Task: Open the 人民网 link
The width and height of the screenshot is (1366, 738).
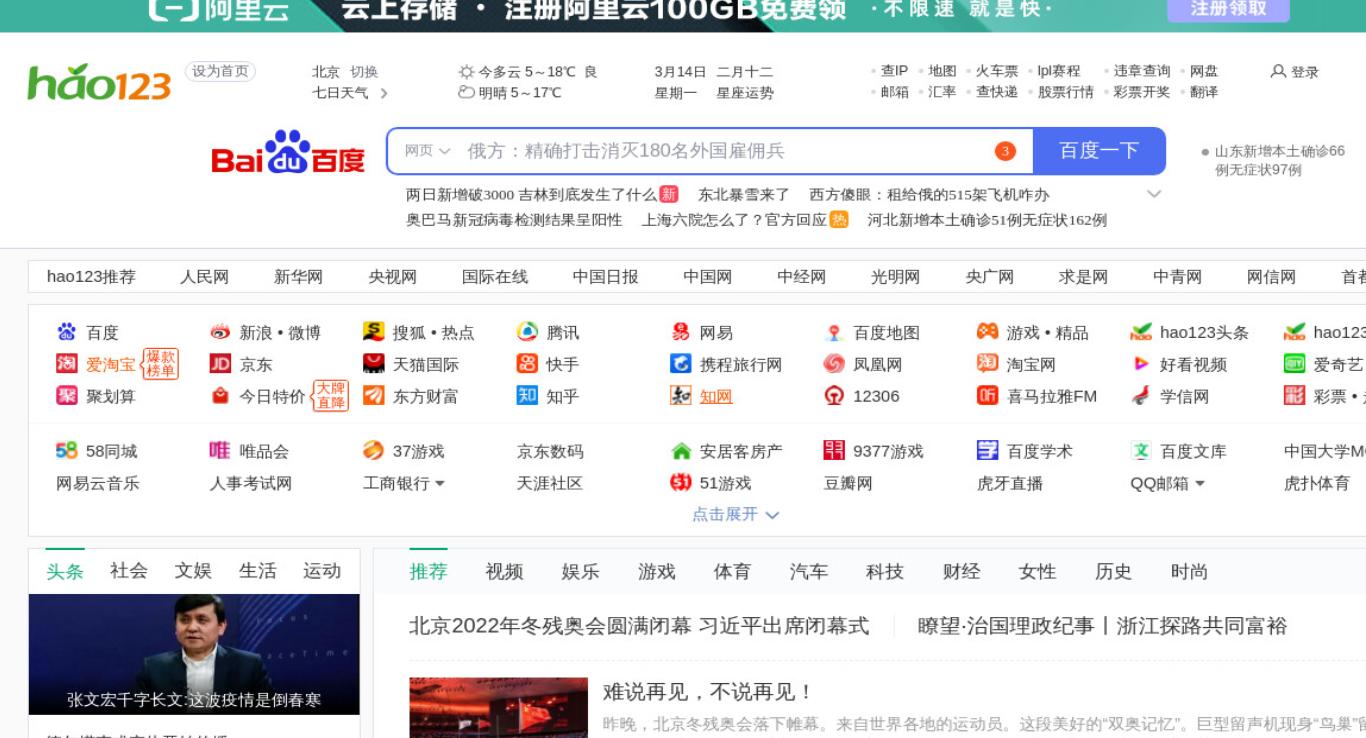Action: 204,277
